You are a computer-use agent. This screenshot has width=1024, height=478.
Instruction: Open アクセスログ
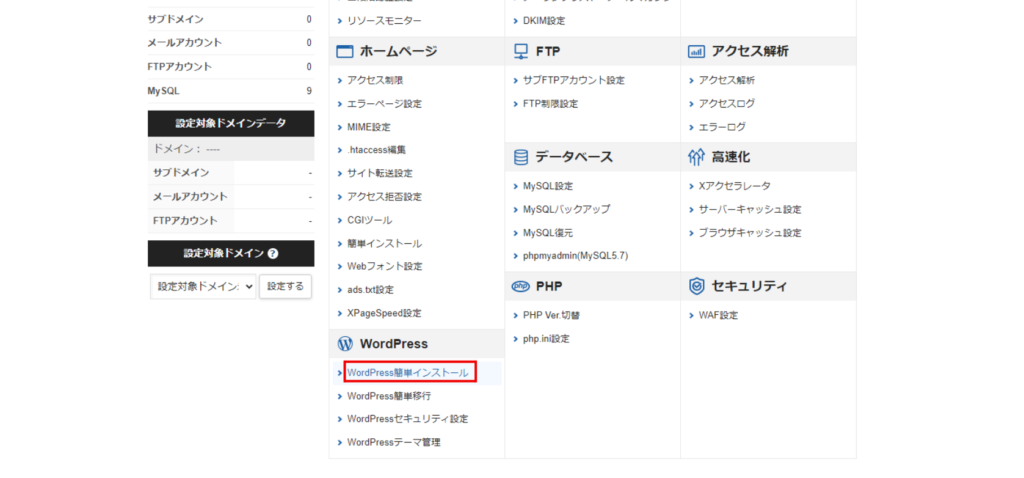click(x=726, y=104)
